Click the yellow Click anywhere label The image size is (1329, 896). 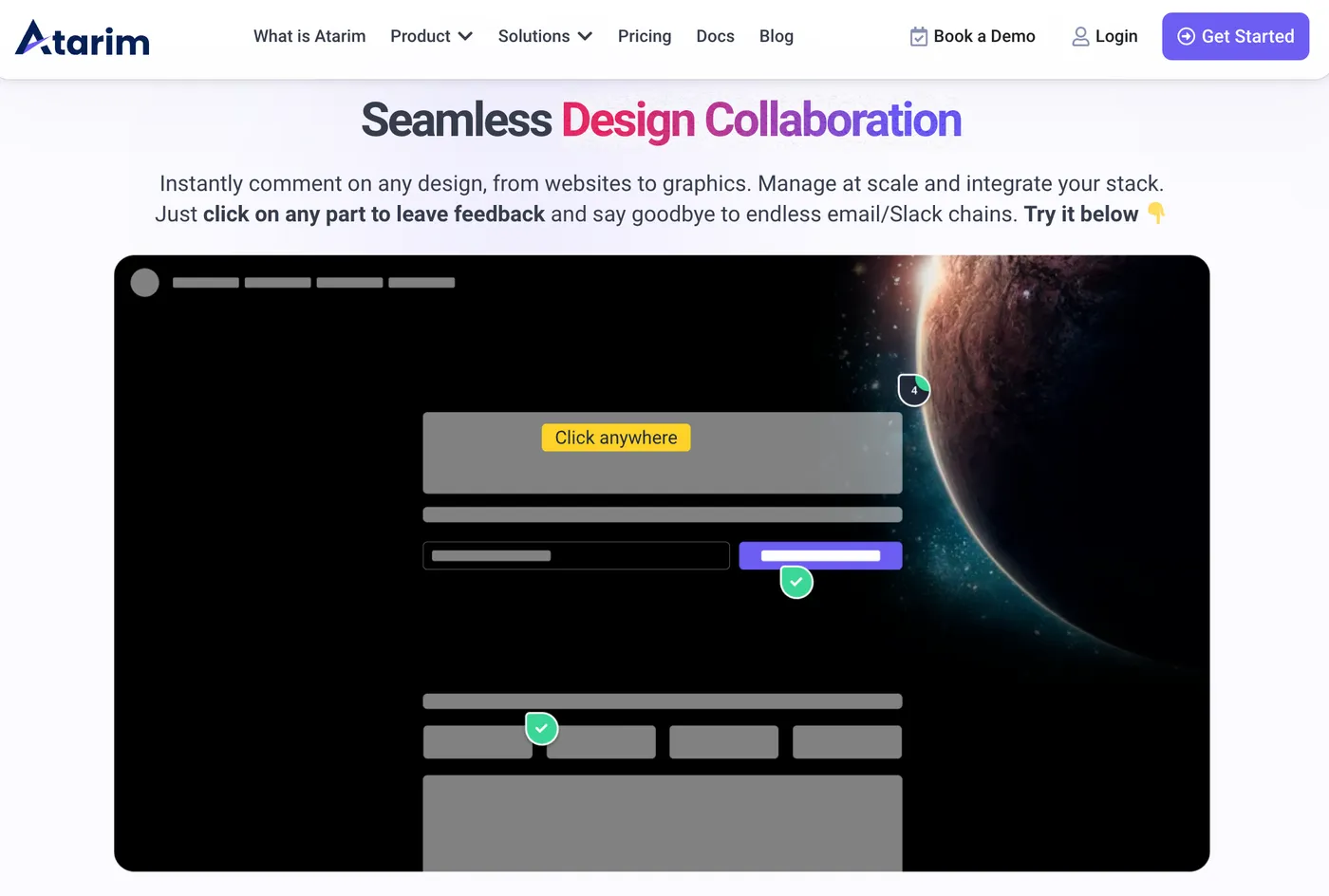coord(616,438)
